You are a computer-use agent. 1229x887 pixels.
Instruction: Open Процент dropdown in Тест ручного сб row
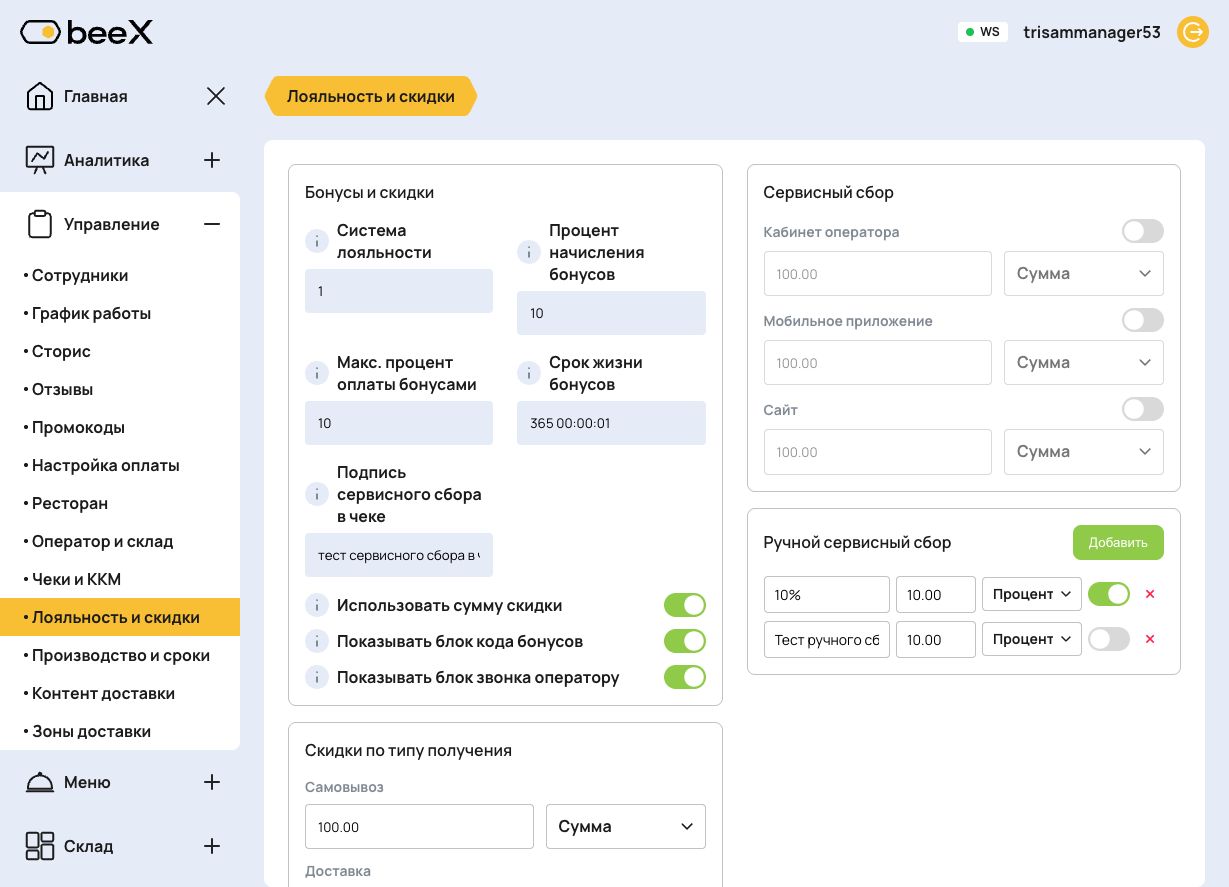click(x=1032, y=639)
